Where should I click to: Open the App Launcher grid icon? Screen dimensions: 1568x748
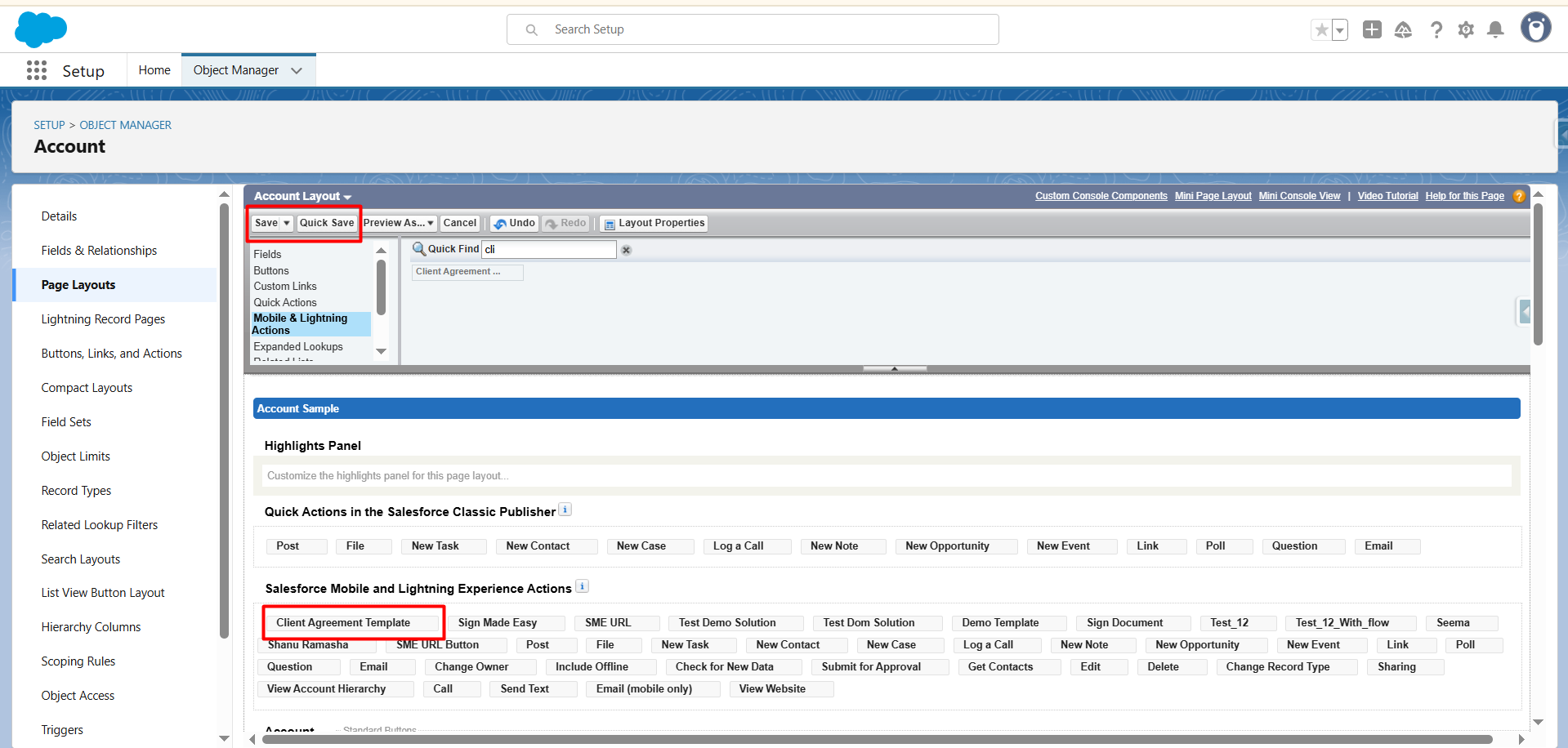37,70
